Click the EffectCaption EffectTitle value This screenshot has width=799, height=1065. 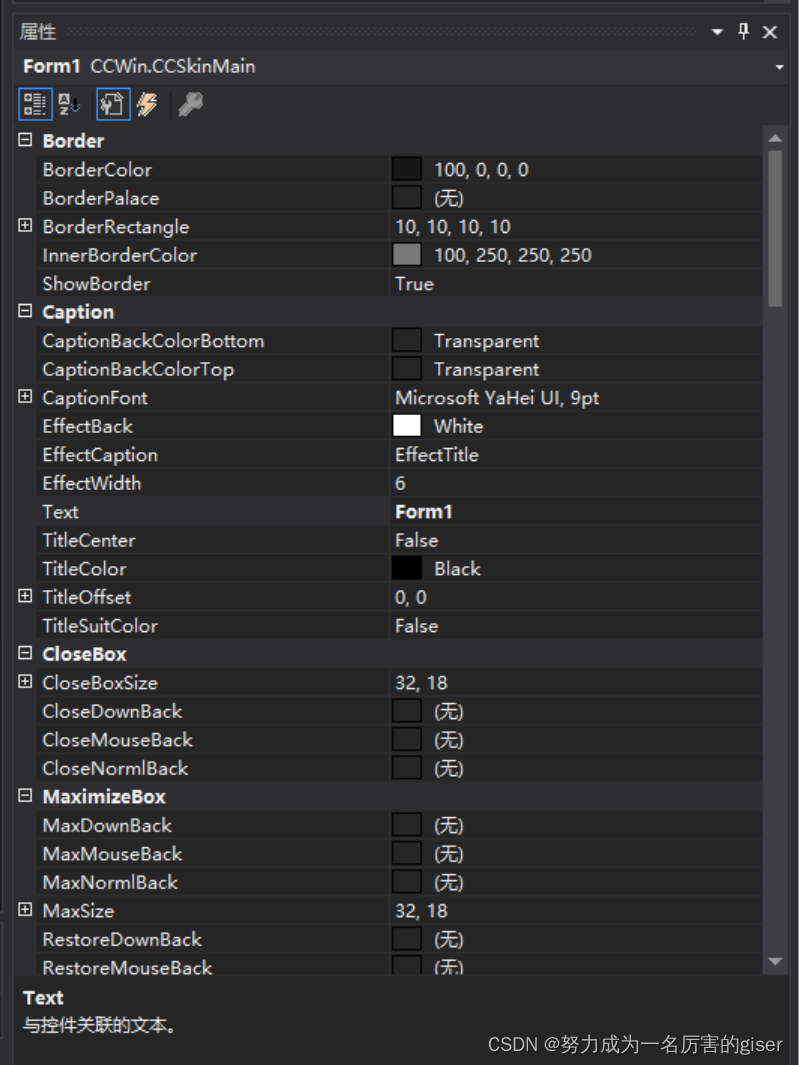(x=437, y=455)
